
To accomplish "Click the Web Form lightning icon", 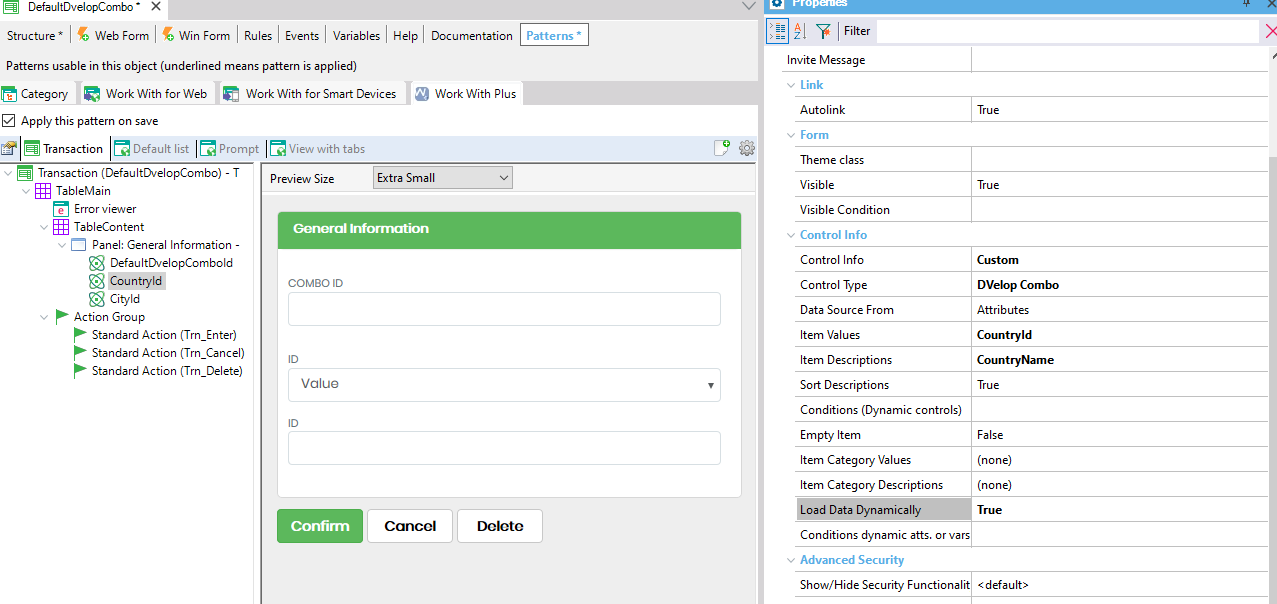I will click(x=84, y=35).
